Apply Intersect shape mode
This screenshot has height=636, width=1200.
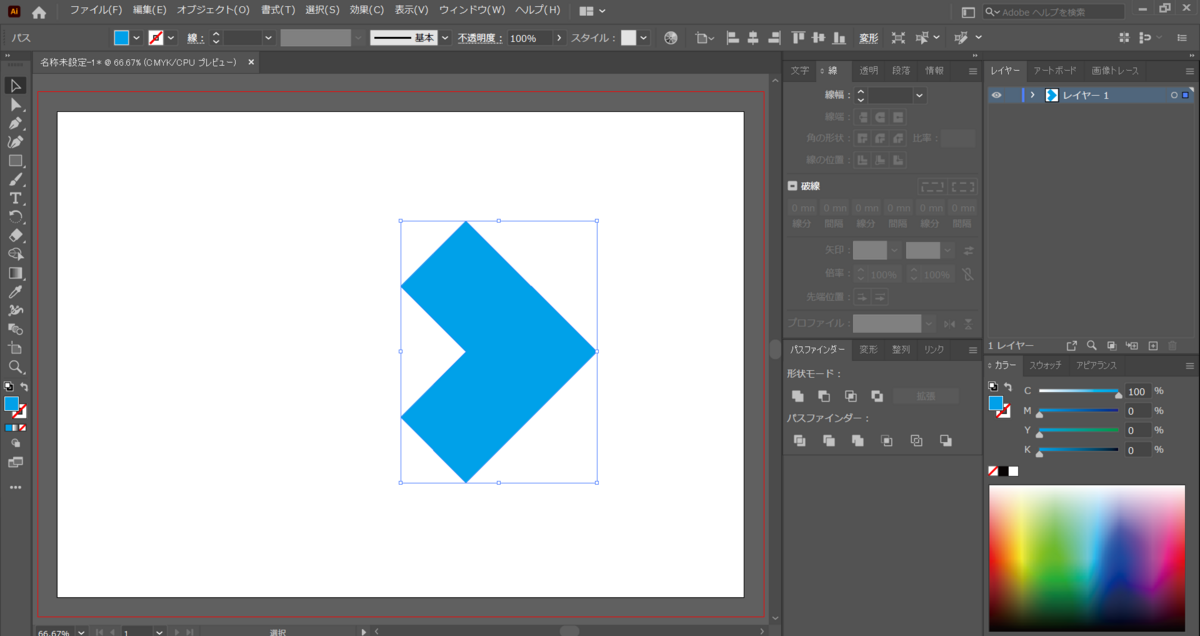(850, 396)
